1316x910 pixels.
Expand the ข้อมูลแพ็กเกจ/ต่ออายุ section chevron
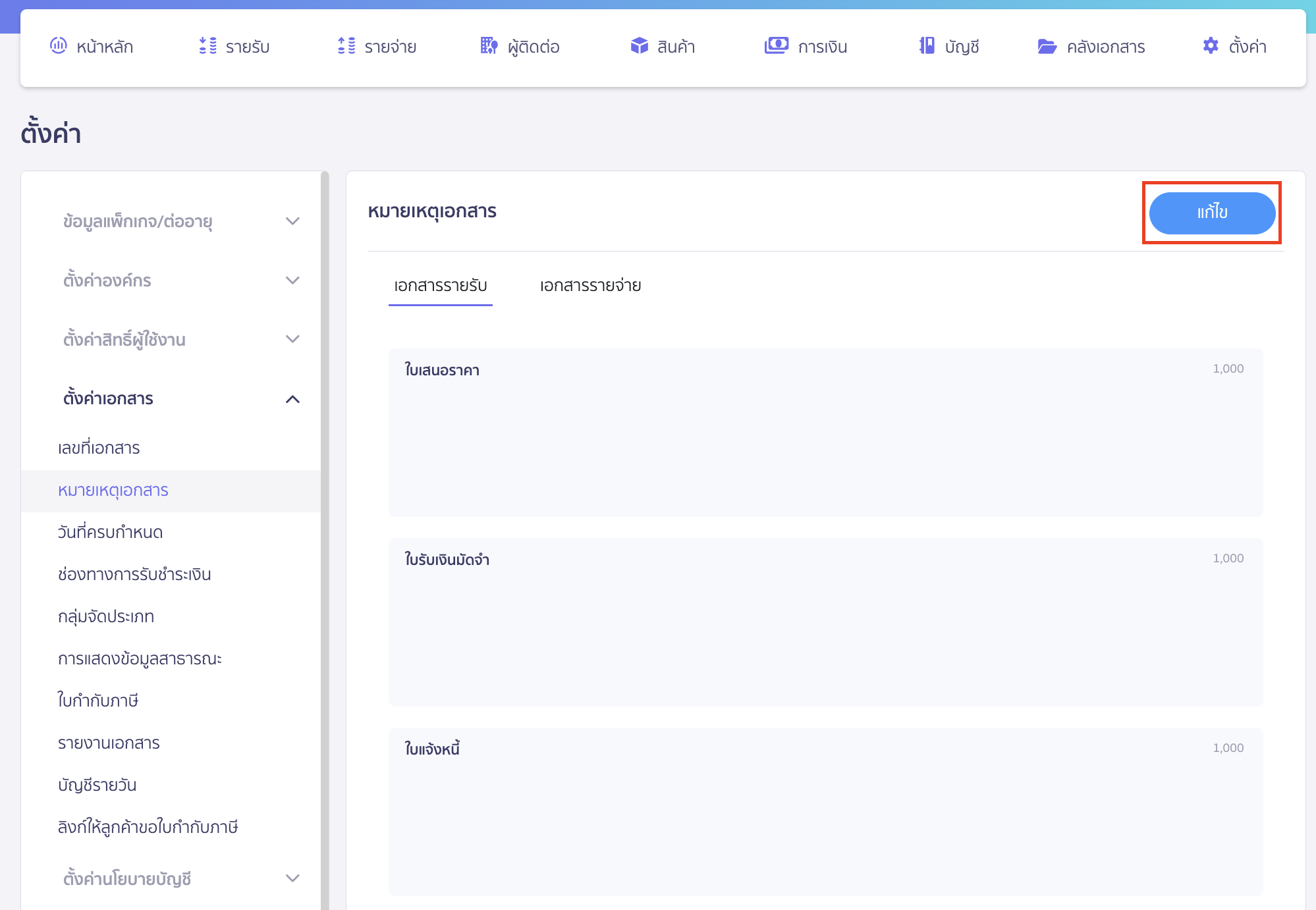coord(292,221)
